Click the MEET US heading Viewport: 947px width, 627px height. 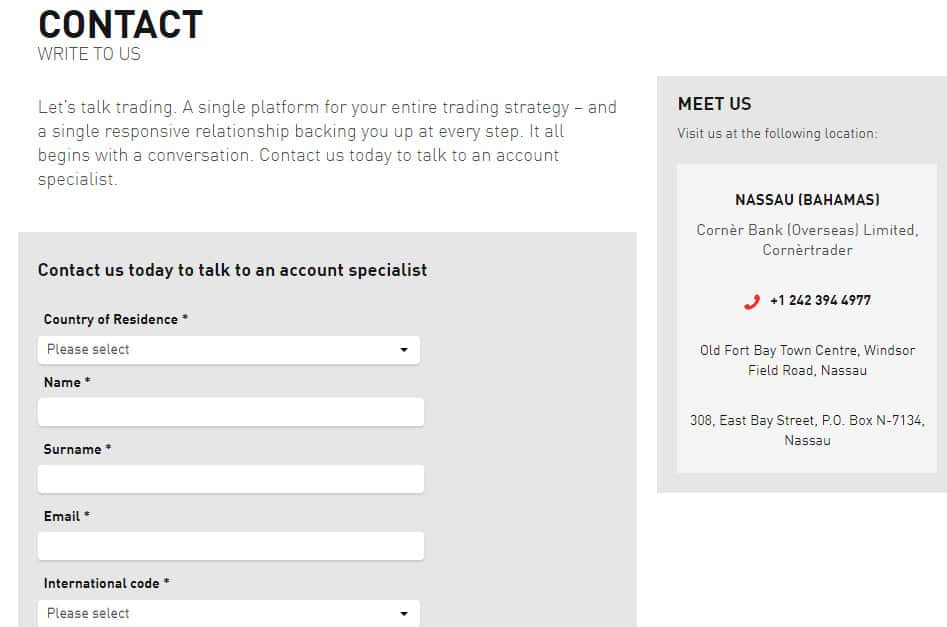pyautogui.click(x=714, y=104)
